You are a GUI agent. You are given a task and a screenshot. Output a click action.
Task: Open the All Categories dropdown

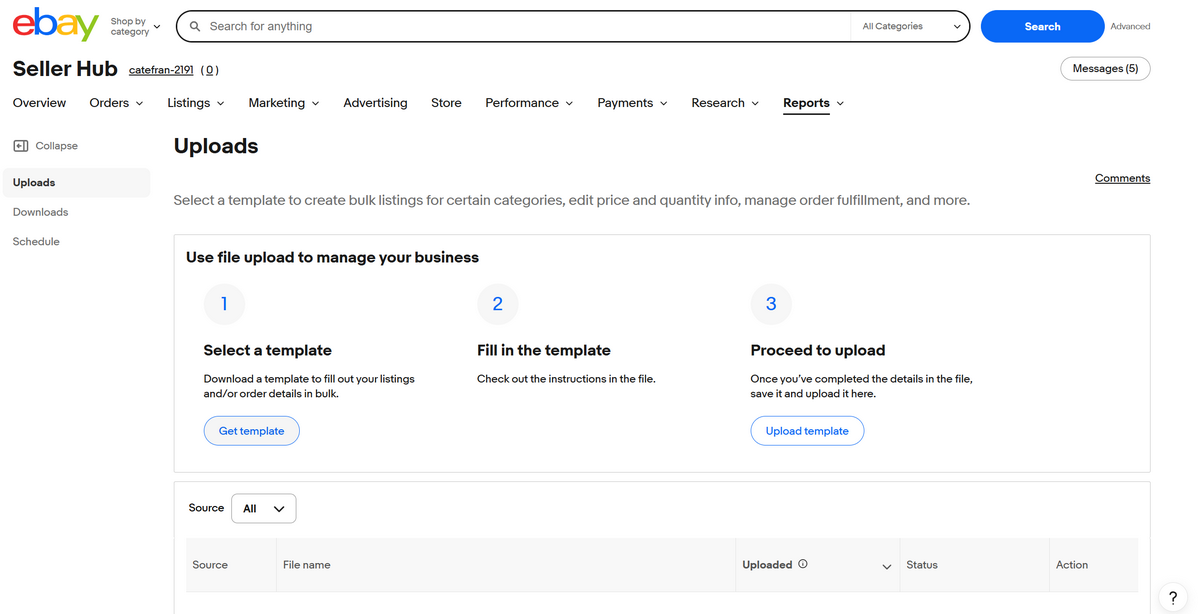(x=909, y=25)
